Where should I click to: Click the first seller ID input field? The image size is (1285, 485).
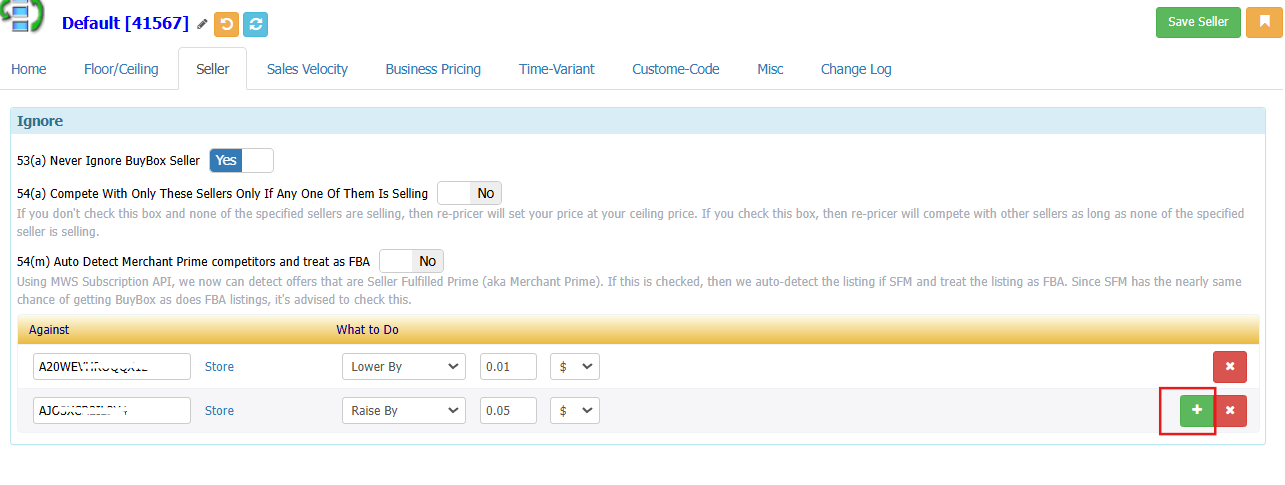111,367
